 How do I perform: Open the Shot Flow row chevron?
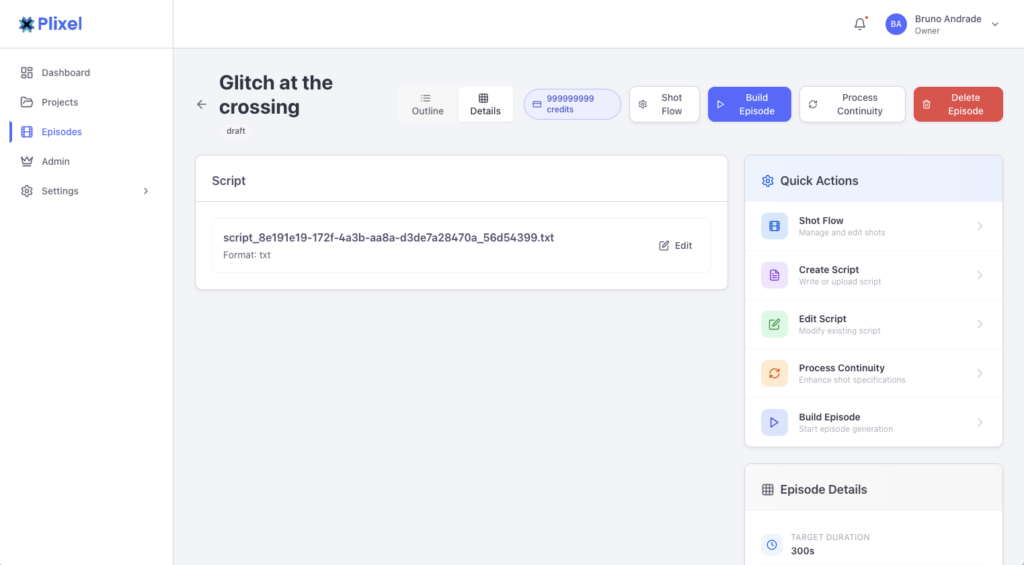click(x=980, y=226)
